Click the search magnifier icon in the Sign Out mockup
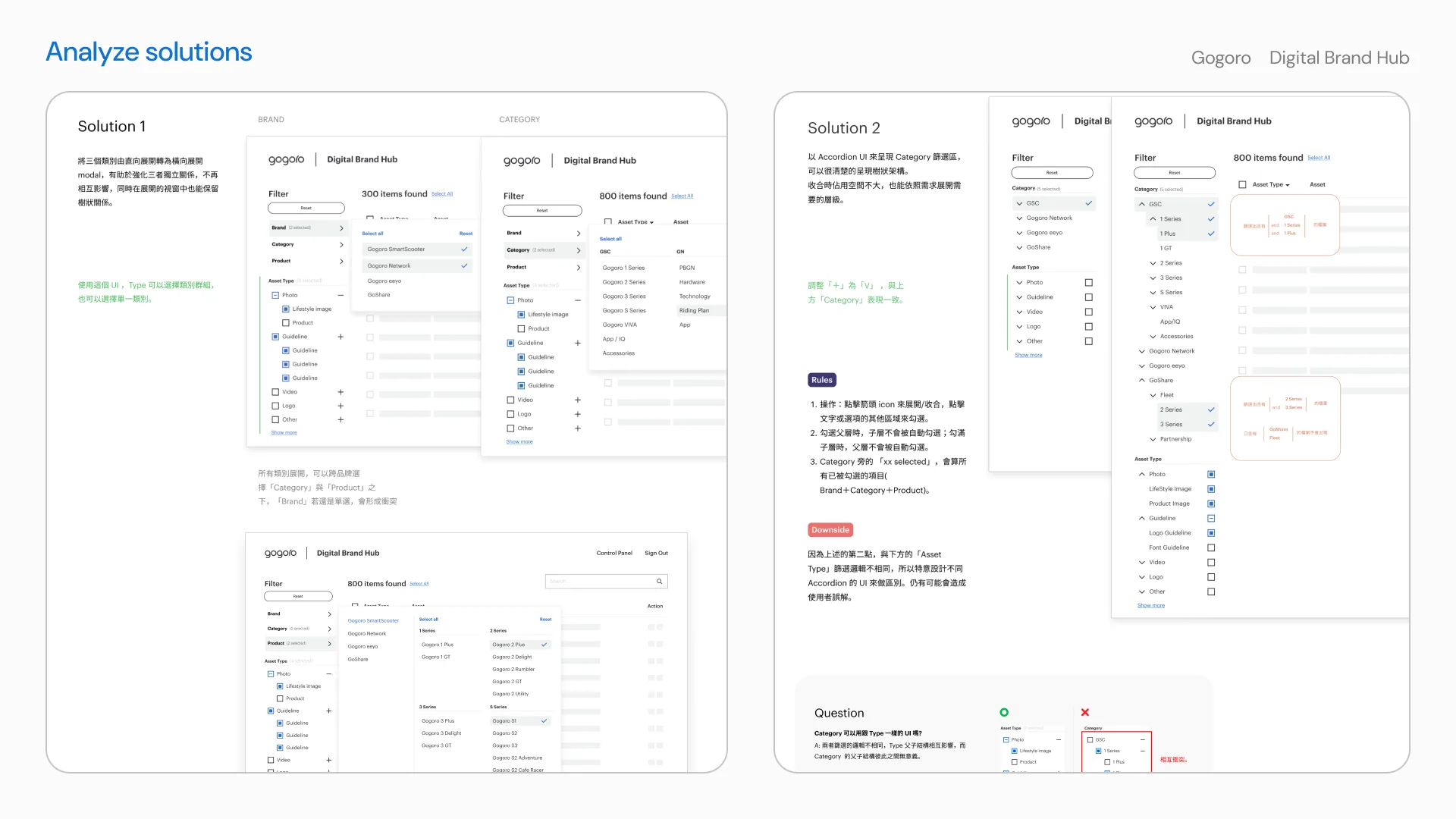 [660, 582]
